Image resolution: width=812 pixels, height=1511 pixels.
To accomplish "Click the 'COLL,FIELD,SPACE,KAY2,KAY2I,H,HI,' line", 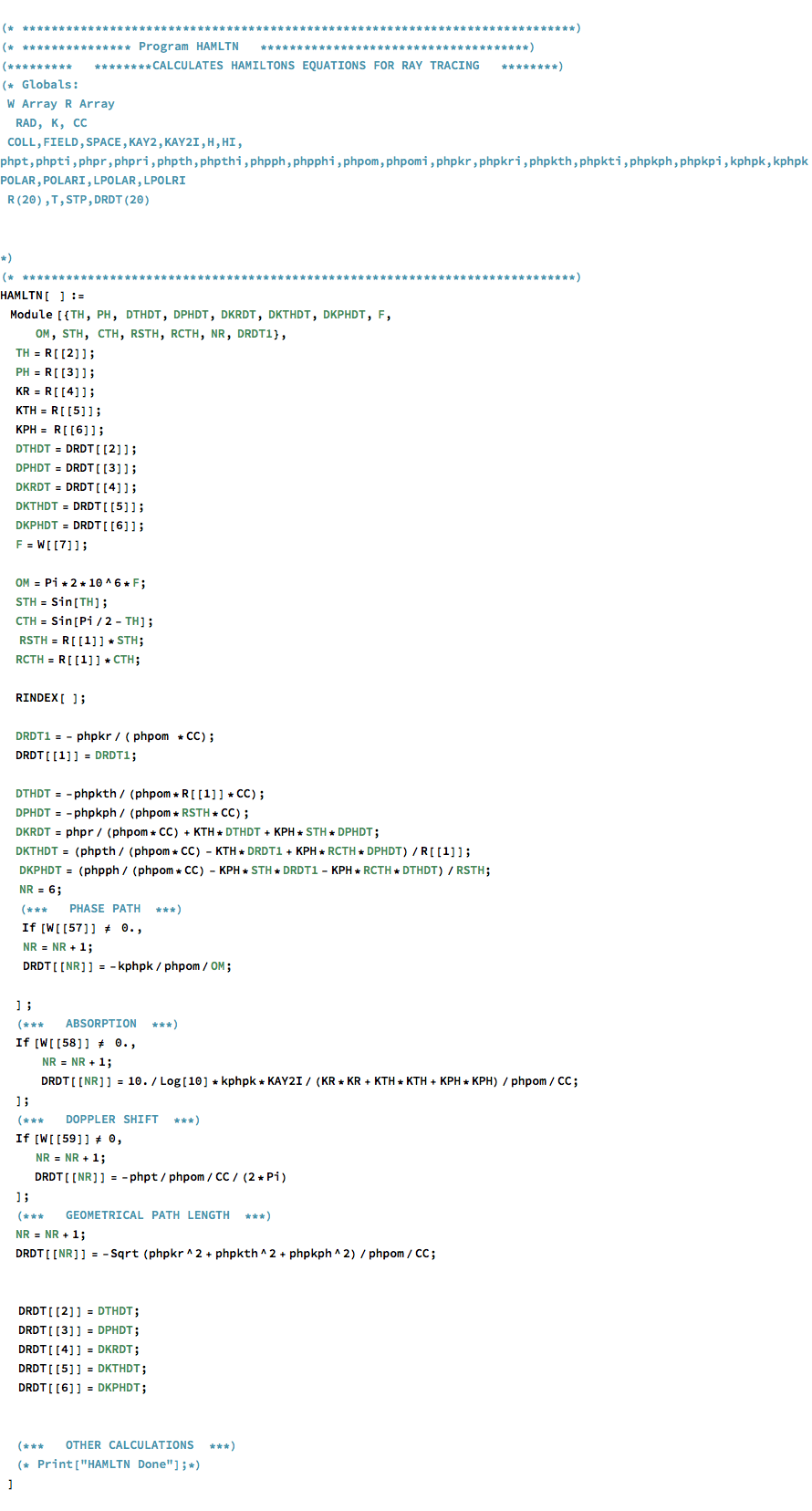I will pyautogui.click(x=125, y=142).
